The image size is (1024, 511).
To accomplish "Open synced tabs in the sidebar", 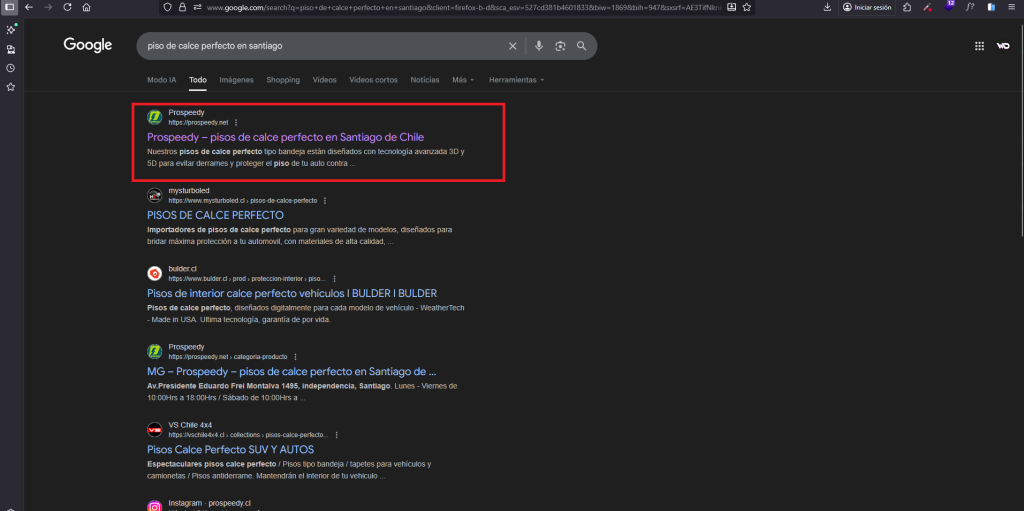I will pyautogui.click(x=10, y=50).
